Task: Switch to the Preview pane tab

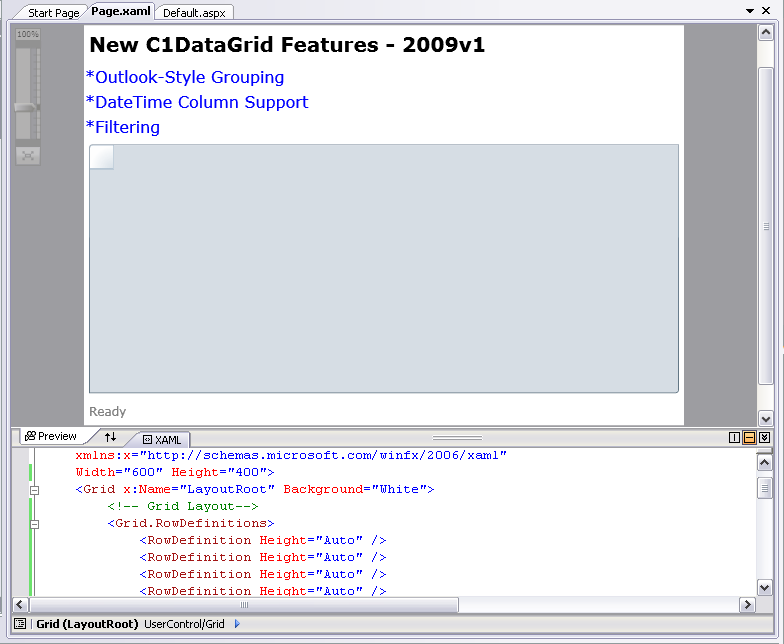Action: point(51,436)
